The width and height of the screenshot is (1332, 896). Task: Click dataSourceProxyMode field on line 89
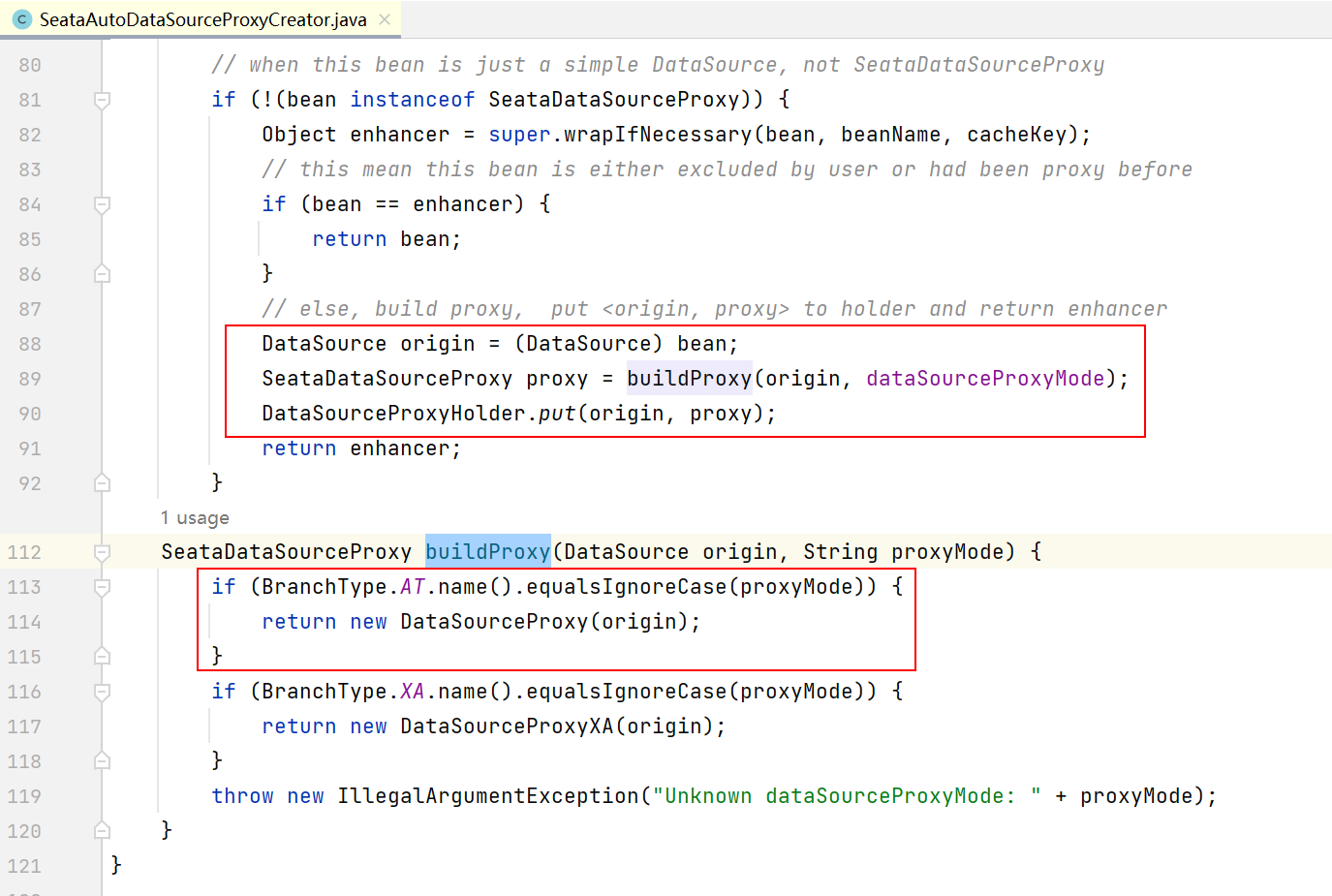985,379
